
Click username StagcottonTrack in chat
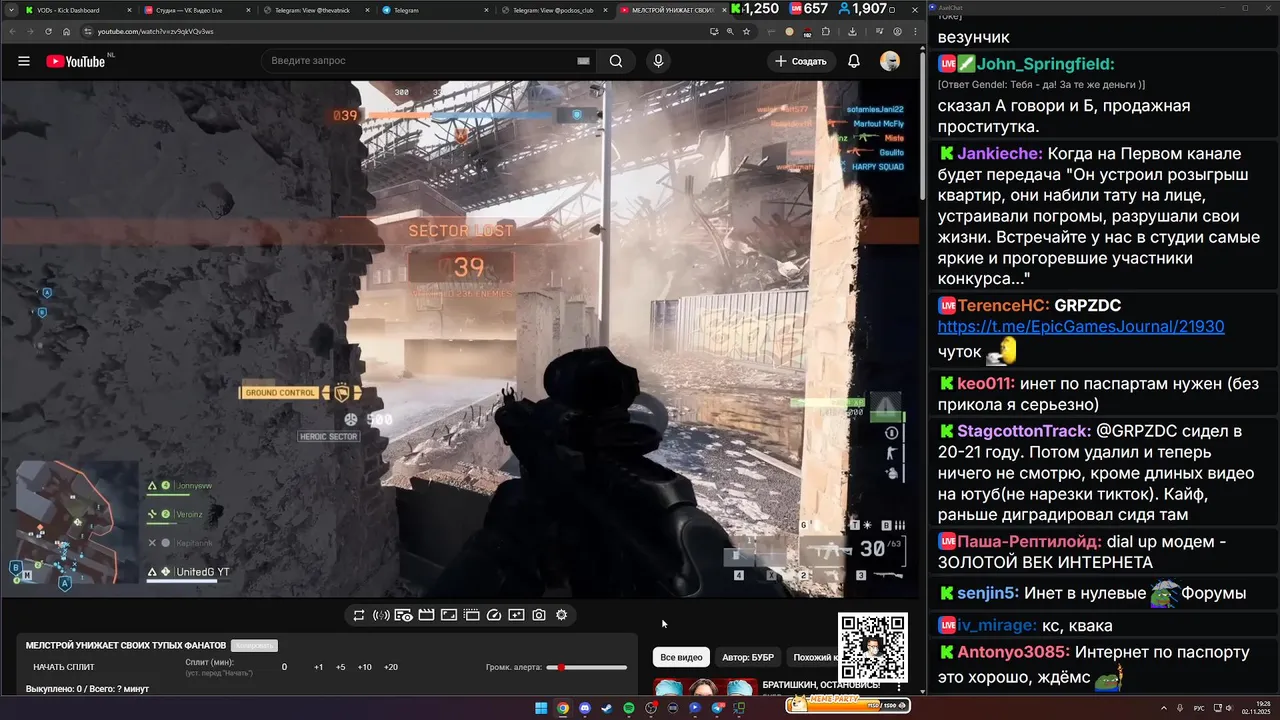coord(1023,431)
